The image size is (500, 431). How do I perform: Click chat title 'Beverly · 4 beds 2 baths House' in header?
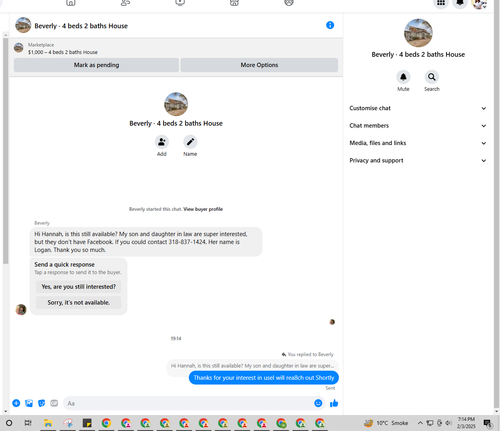coord(81,26)
